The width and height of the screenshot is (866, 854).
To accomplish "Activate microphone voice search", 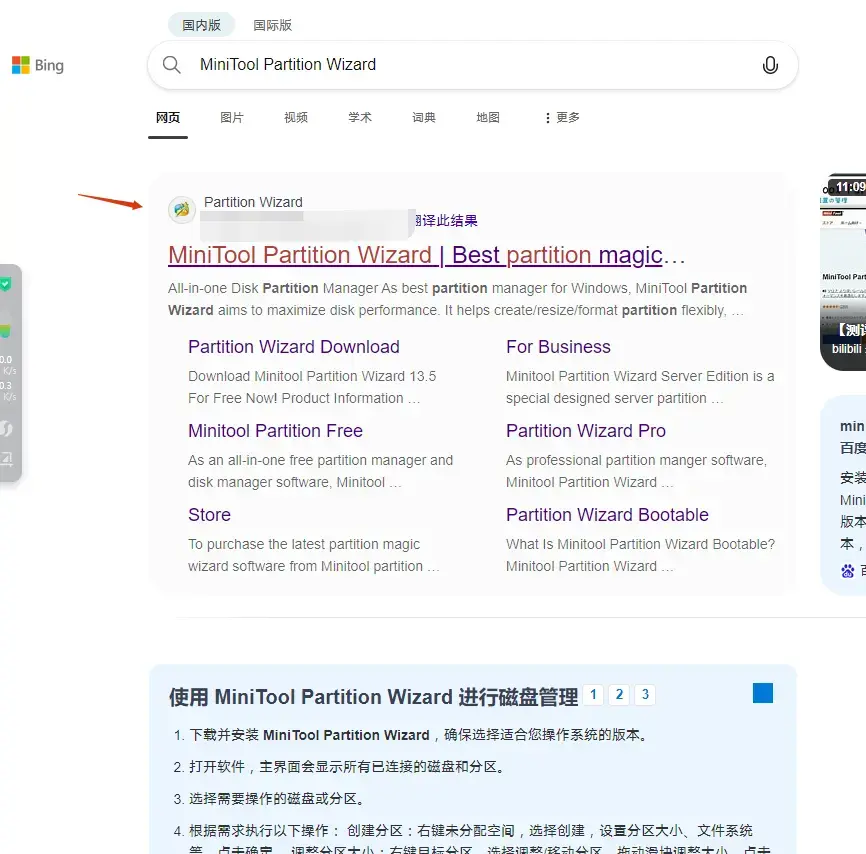I will click(x=770, y=65).
